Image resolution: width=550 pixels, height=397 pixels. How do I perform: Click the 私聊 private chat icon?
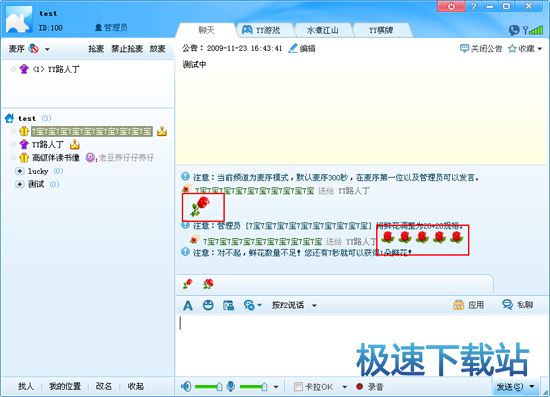507,305
